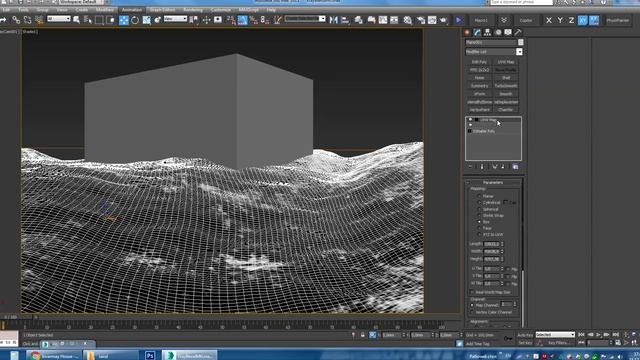
Task: Select Cylindrical mapping type
Action: [479, 203]
